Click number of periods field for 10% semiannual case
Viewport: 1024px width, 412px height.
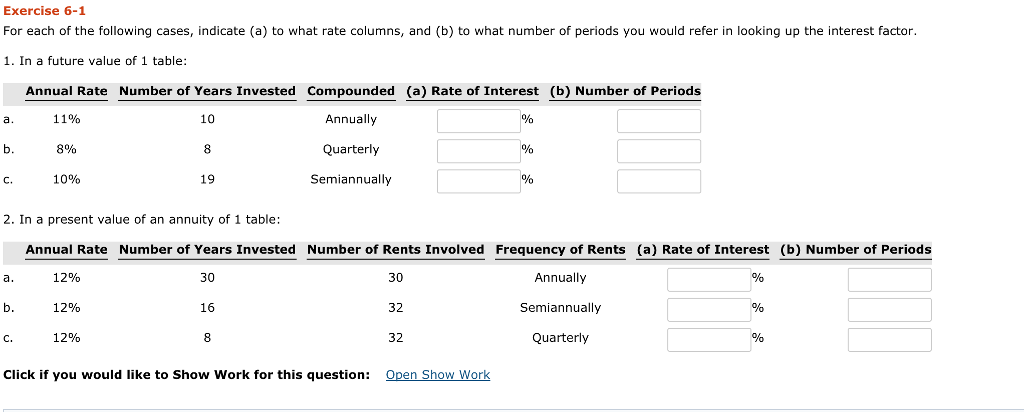658,181
